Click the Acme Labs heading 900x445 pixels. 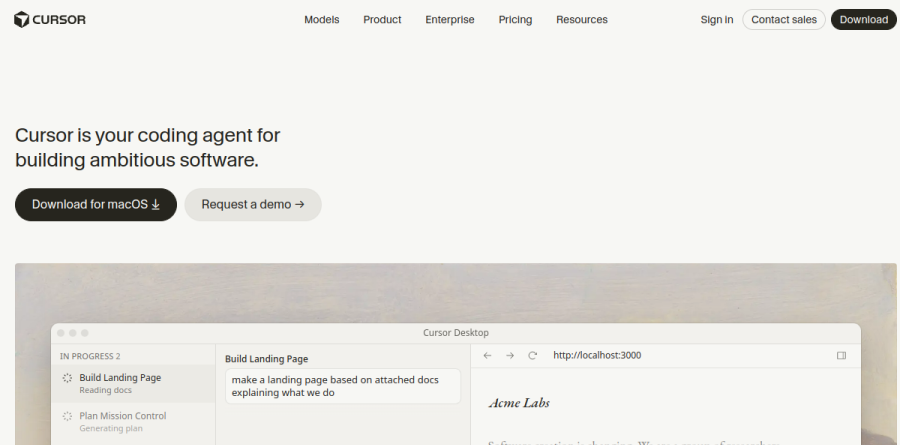click(519, 403)
